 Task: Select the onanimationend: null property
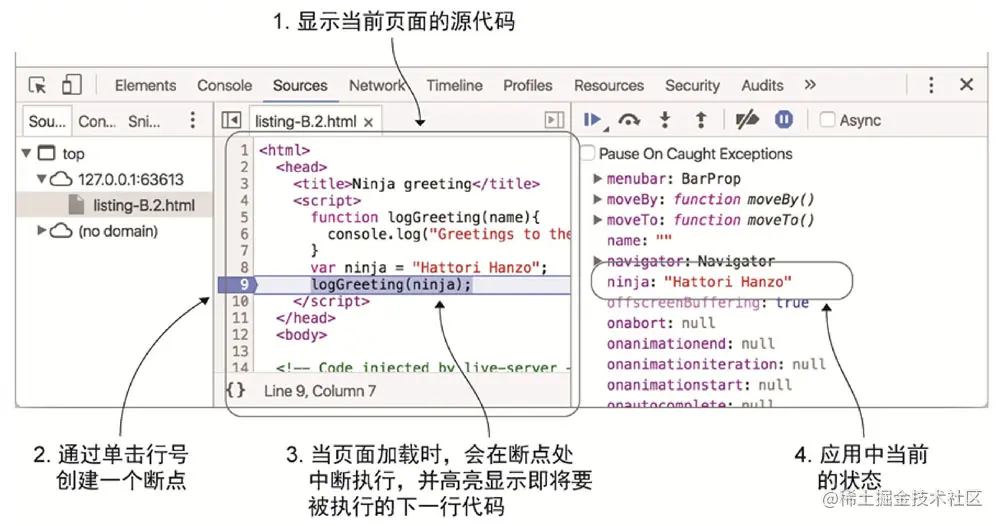pos(691,344)
